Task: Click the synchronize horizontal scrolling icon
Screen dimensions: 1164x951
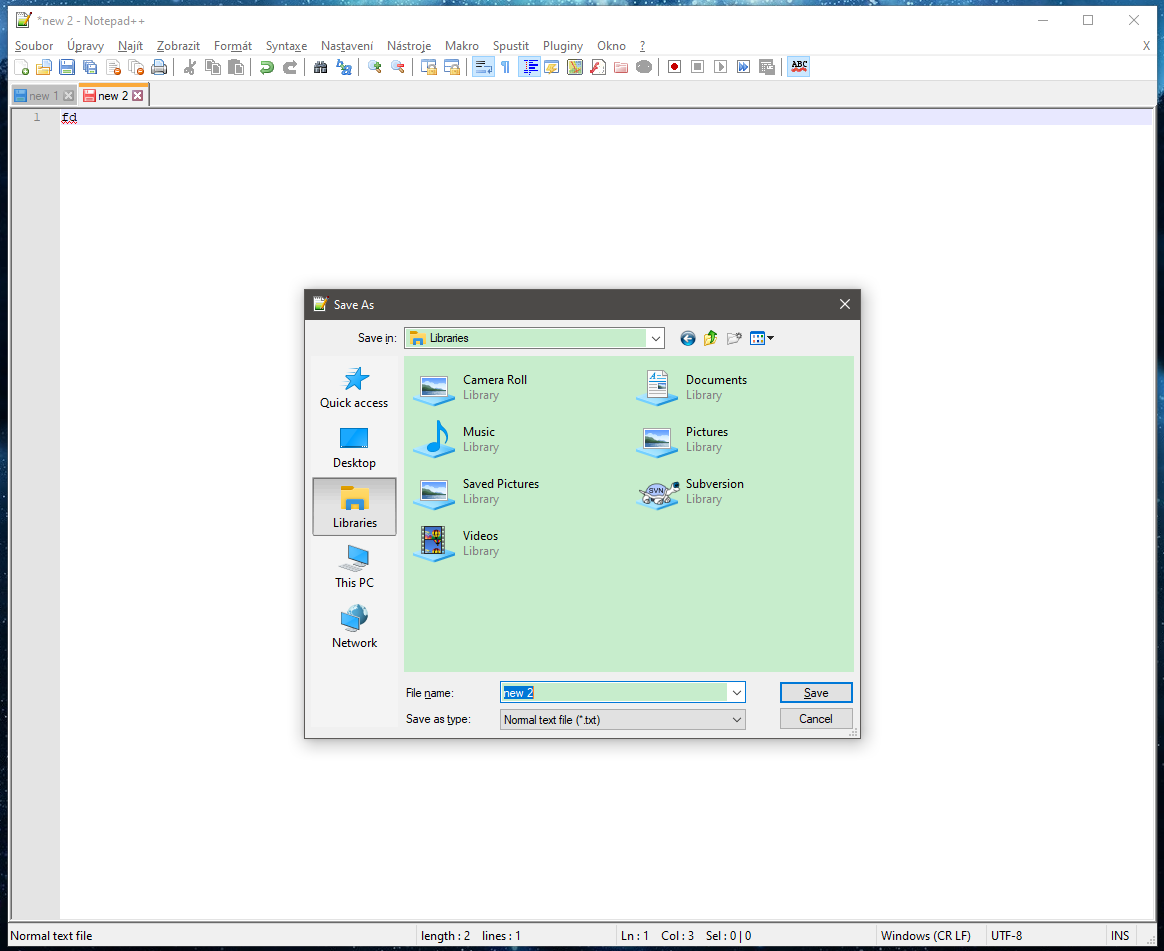Action: click(451, 67)
